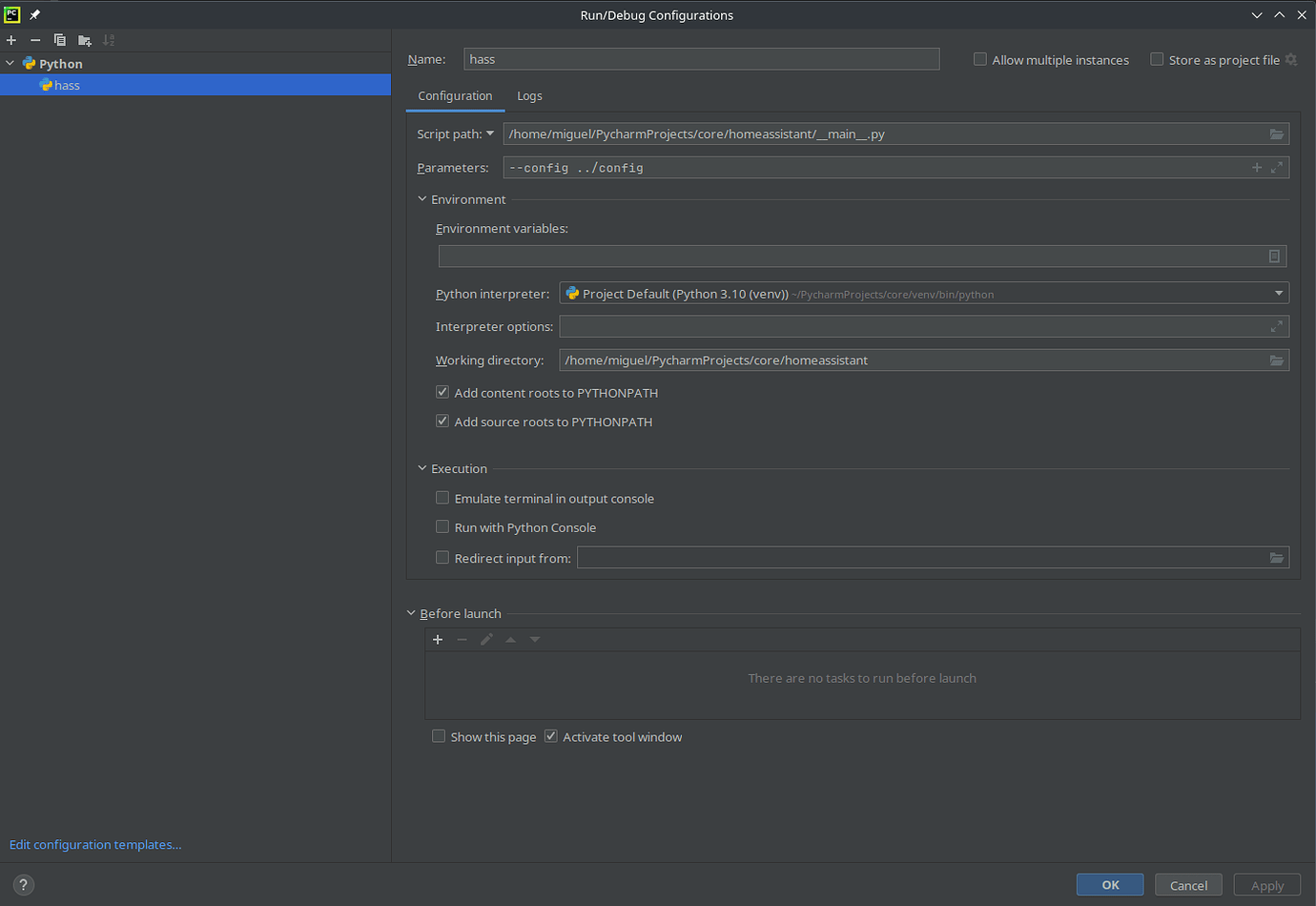Open Edit configuration templates
The width and height of the screenshot is (1316, 906).
(94, 844)
